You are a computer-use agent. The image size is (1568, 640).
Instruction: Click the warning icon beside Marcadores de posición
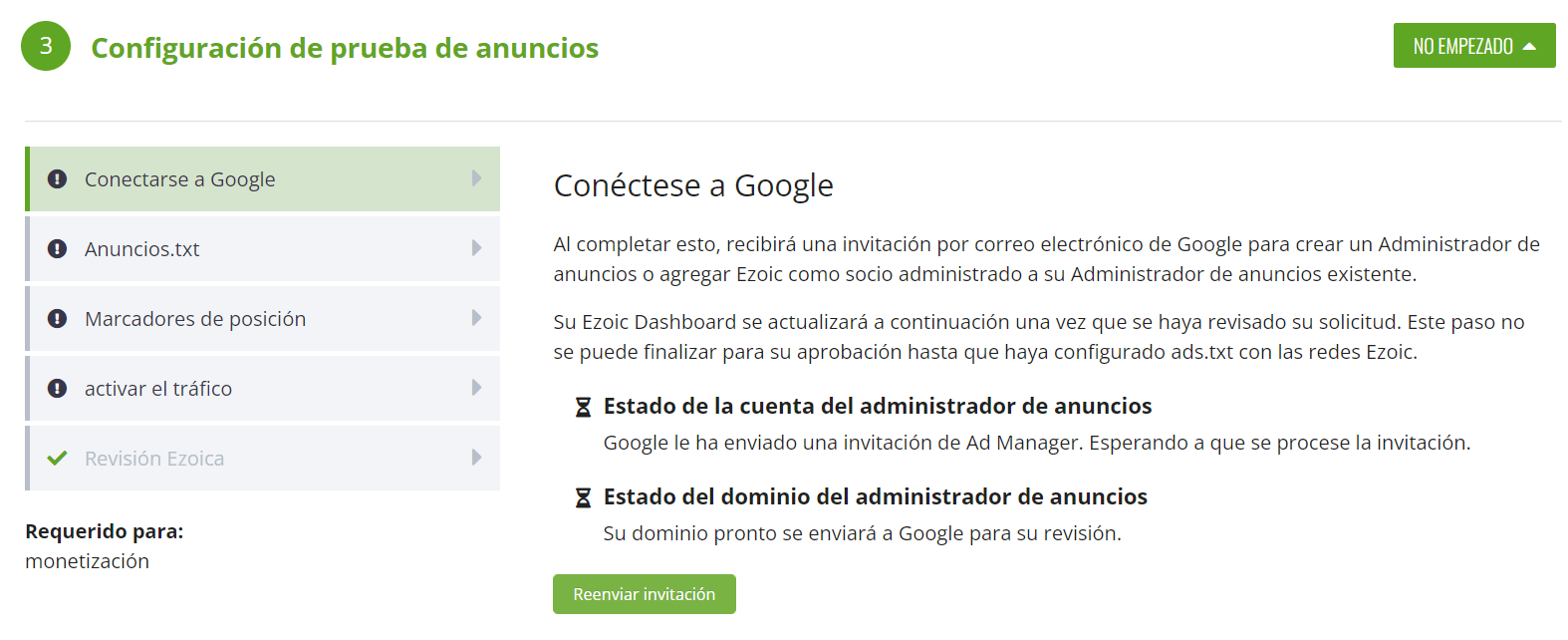pos(56,318)
